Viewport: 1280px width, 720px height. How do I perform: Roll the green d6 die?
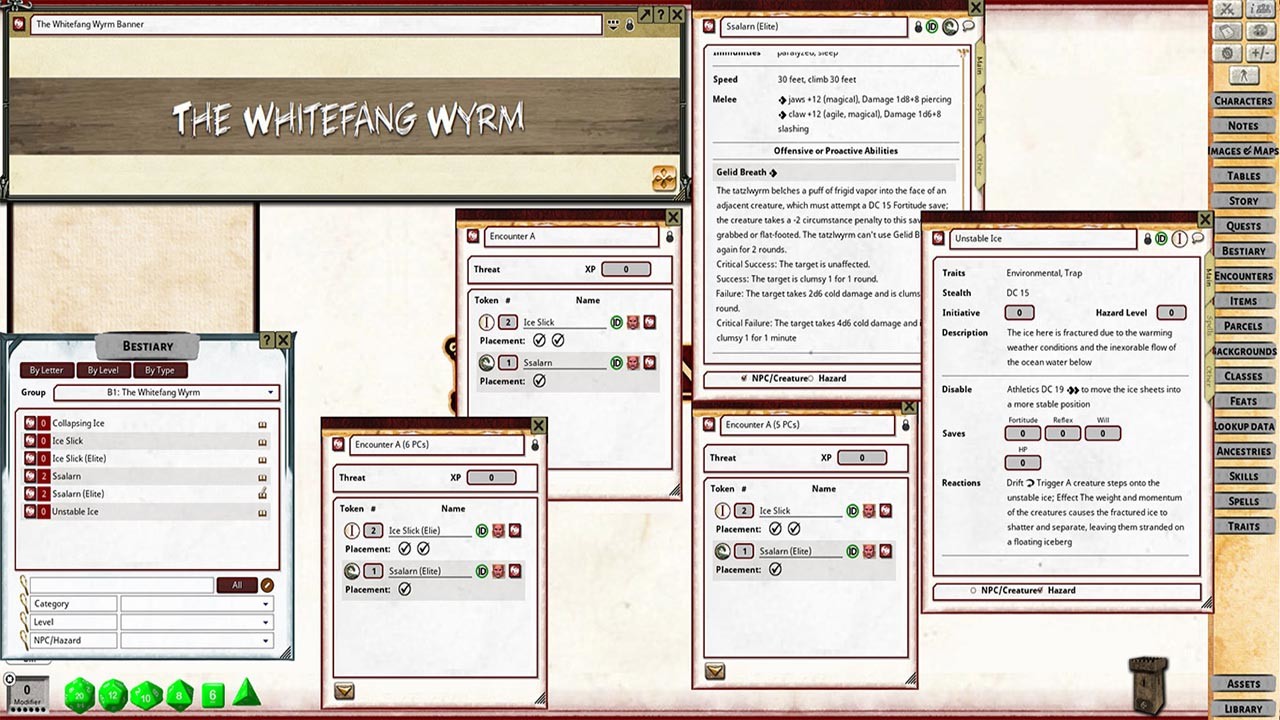pos(212,694)
